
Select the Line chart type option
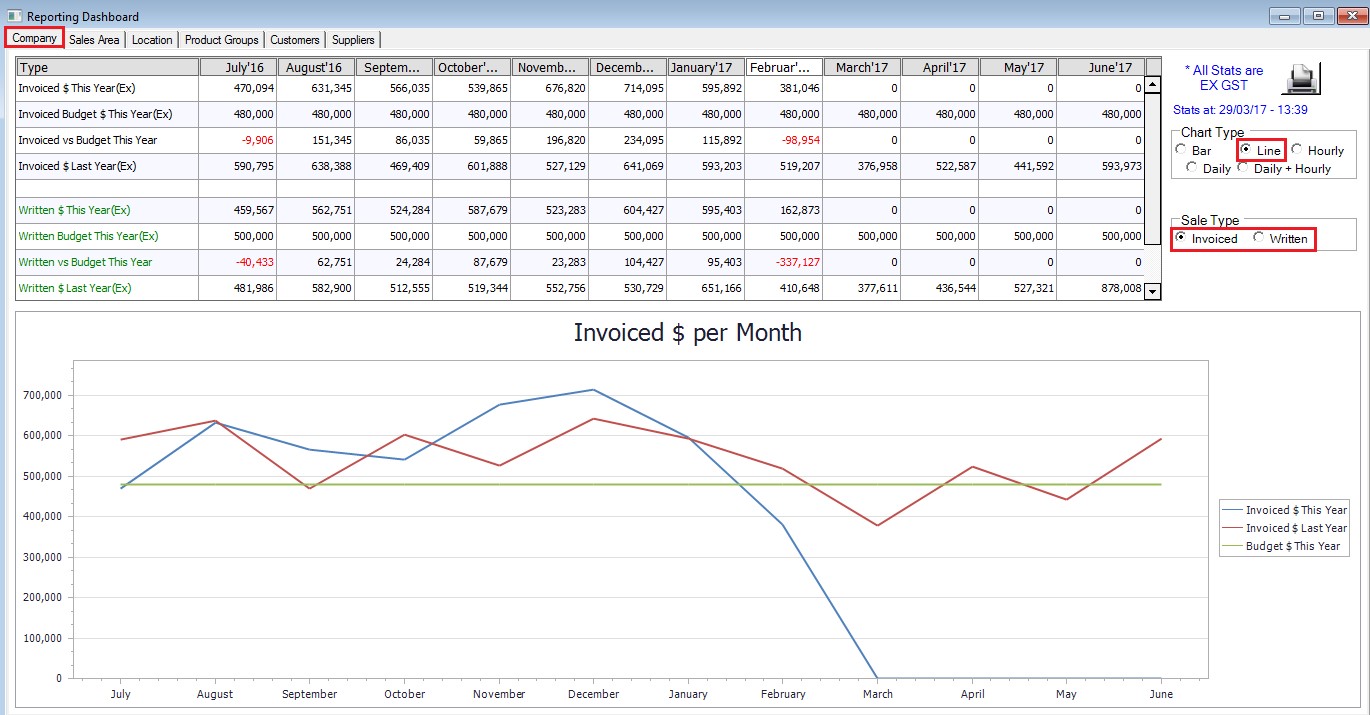pos(1246,150)
